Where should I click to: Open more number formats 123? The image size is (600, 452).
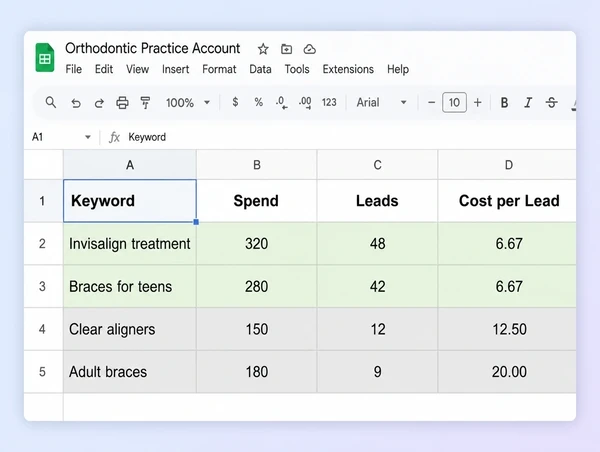click(x=329, y=102)
